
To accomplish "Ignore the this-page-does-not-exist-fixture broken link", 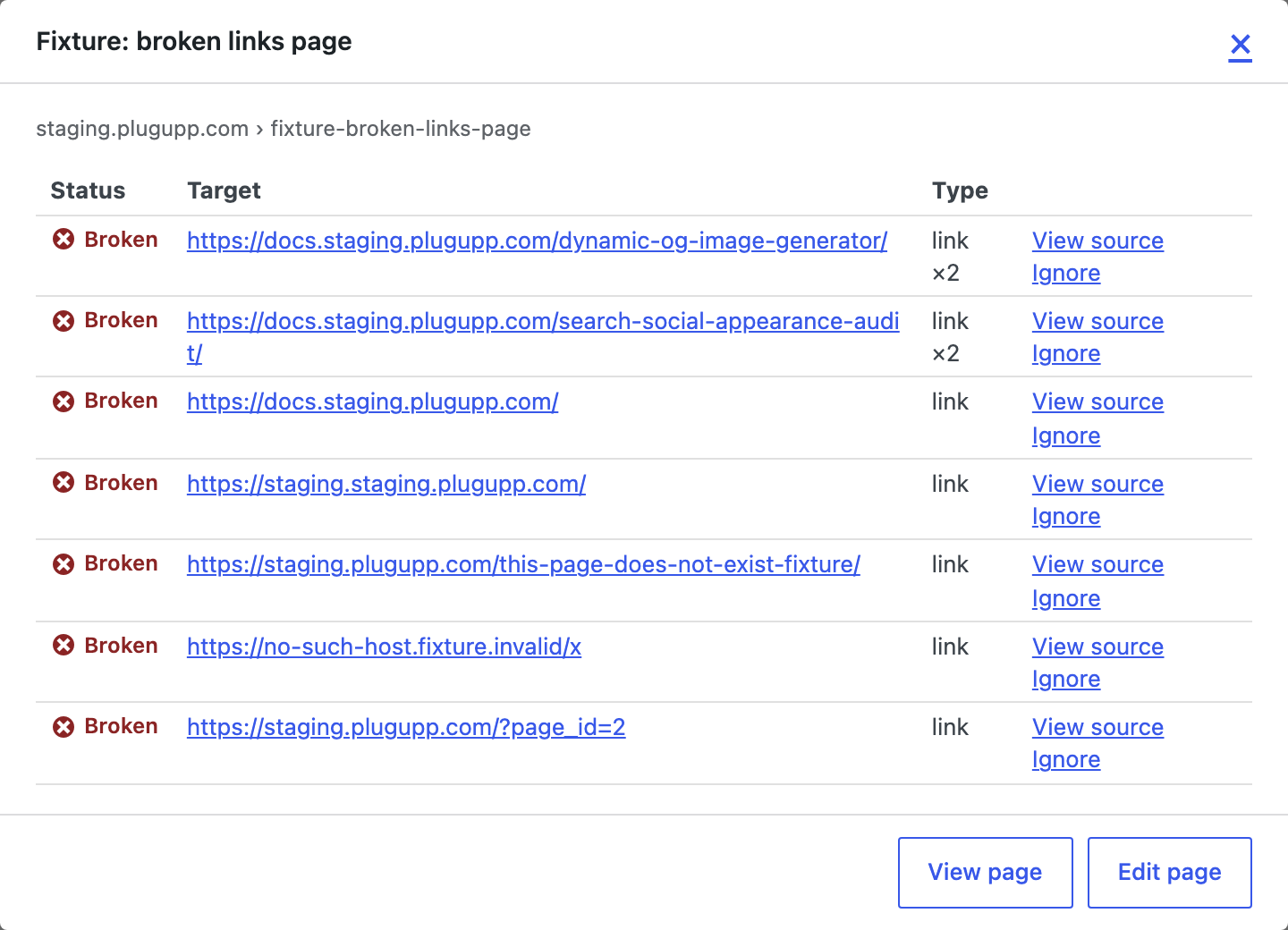I will [x=1065, y=598].
